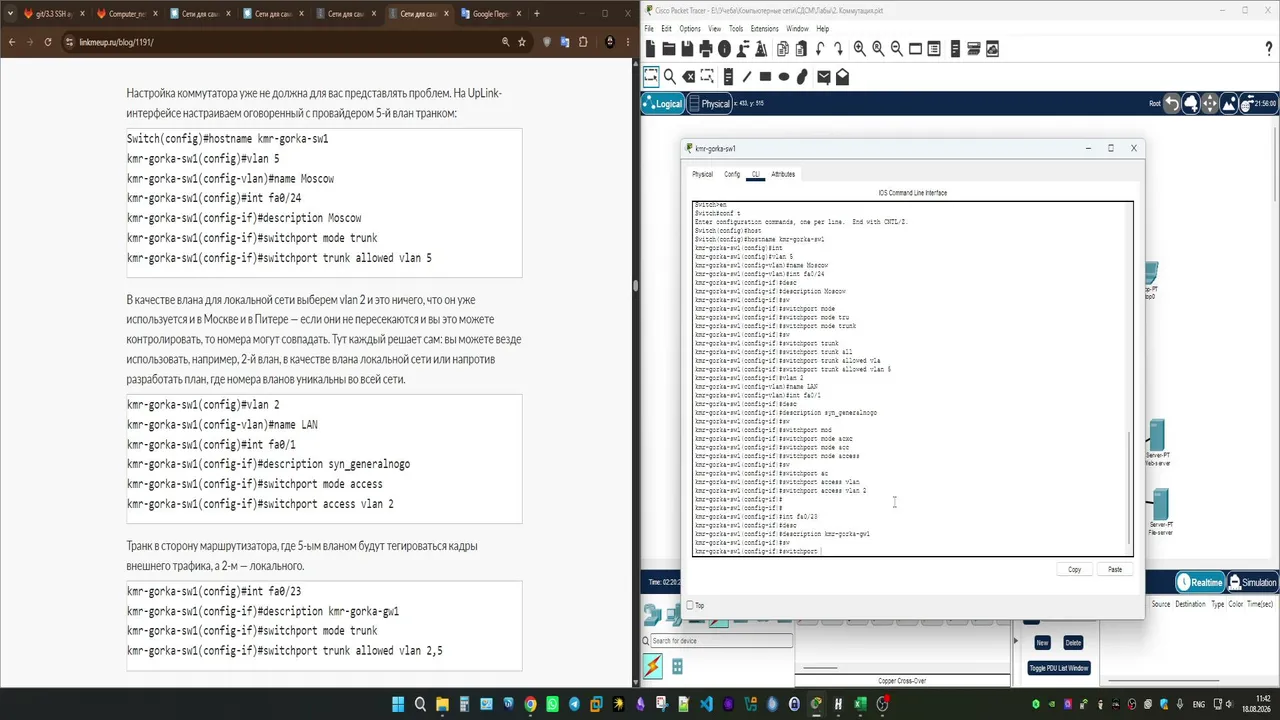Image resolution: width=1280 pixels, height=720 pixels.
Task: Switch to Physical workspace view
Action: [x=709, y=103]
